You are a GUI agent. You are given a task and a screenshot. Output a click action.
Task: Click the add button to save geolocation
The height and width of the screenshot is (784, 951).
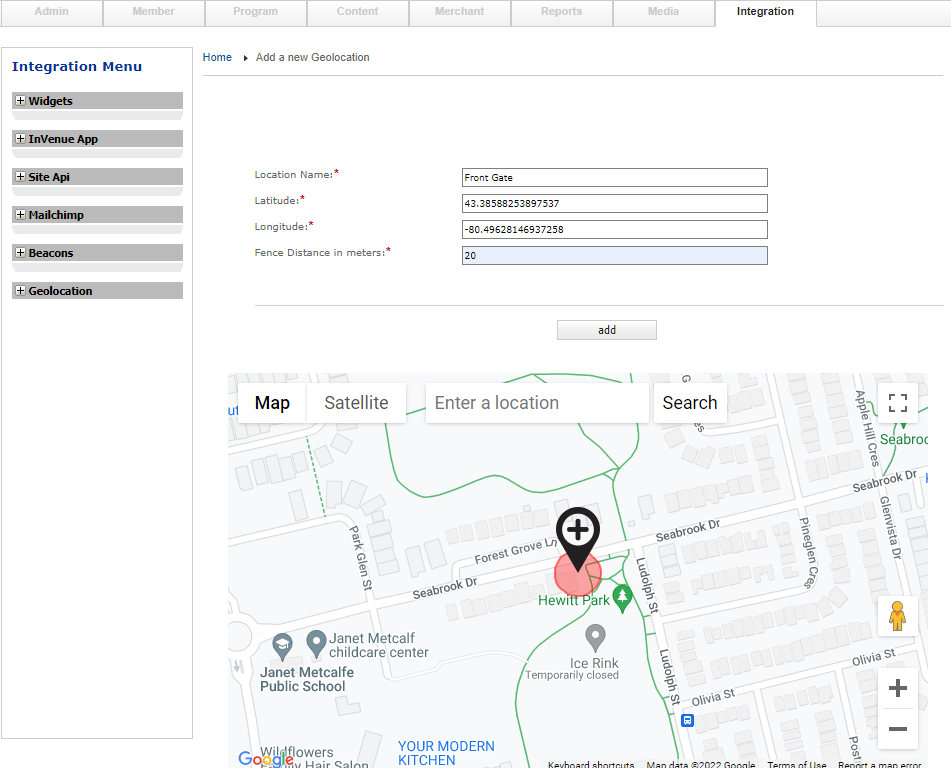coord(606,329)
